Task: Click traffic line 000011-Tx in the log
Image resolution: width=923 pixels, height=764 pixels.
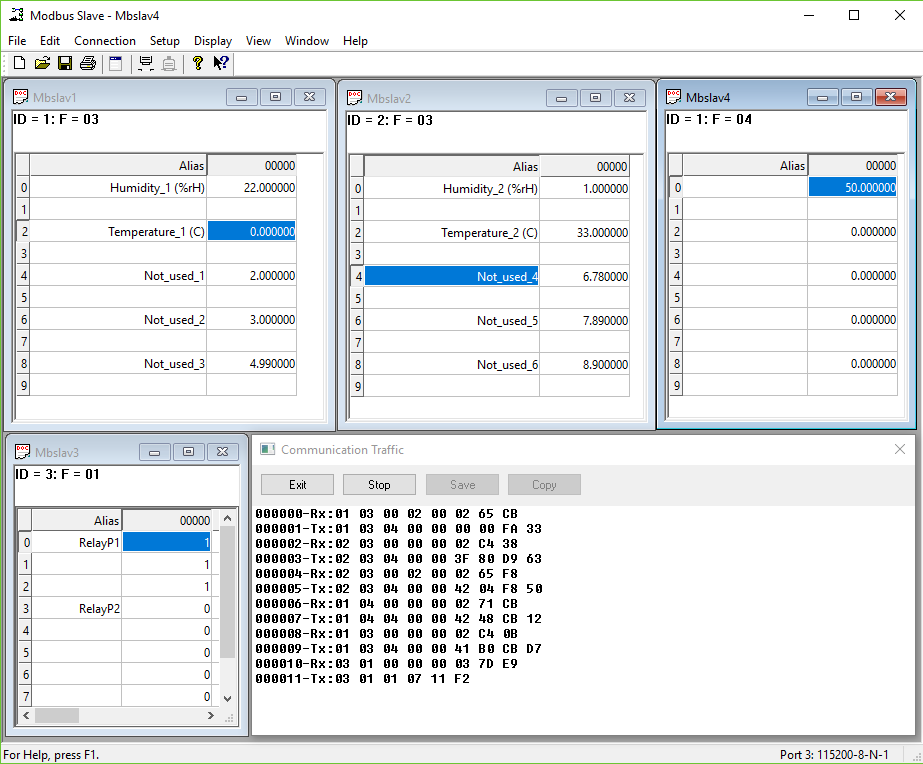Action: click(x=363, y=679)
